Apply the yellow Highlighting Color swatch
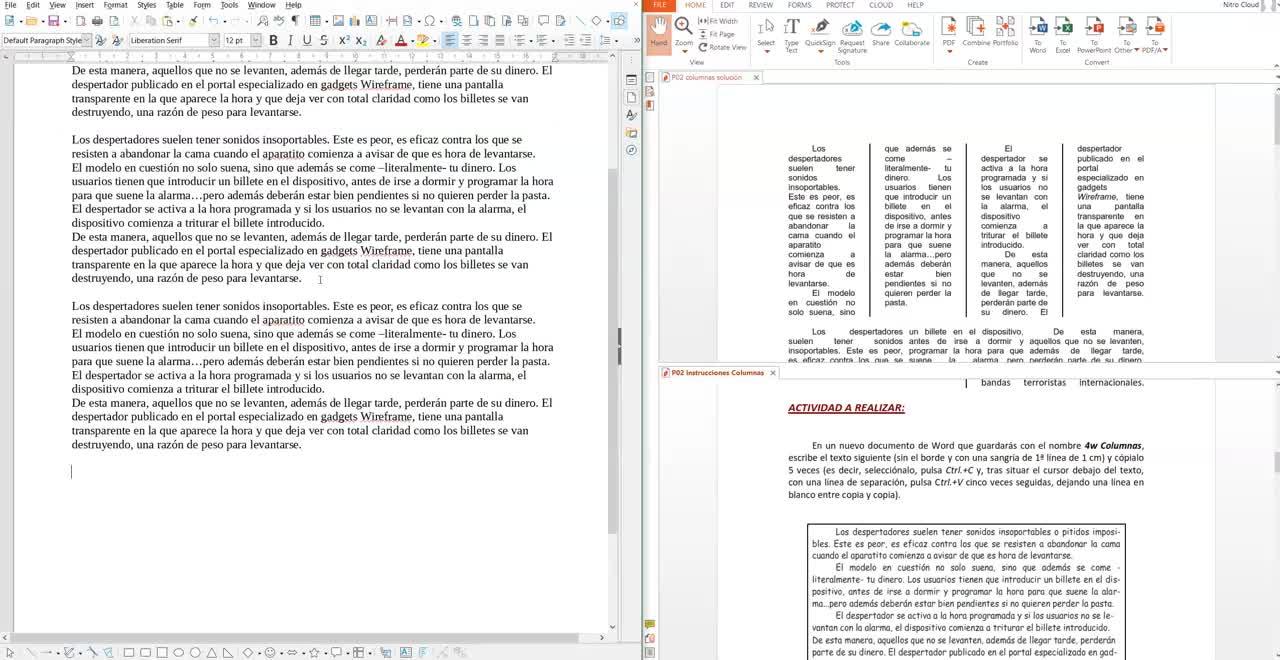The width and height of the screenshot is (1280, 660). click(x=423, y=40)
